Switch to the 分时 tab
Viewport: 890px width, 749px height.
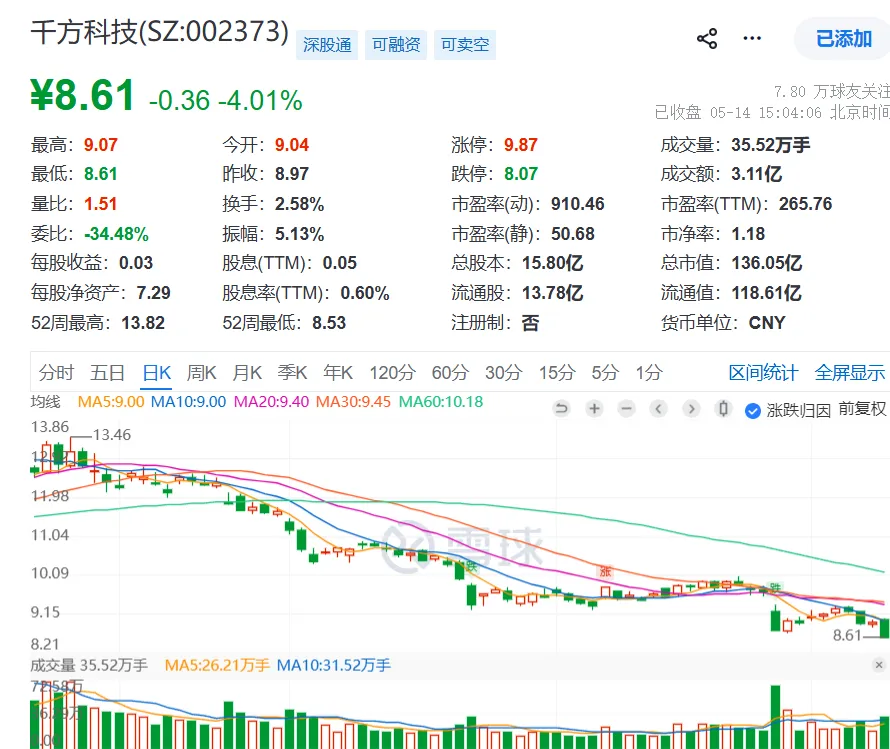pos(56,373)
